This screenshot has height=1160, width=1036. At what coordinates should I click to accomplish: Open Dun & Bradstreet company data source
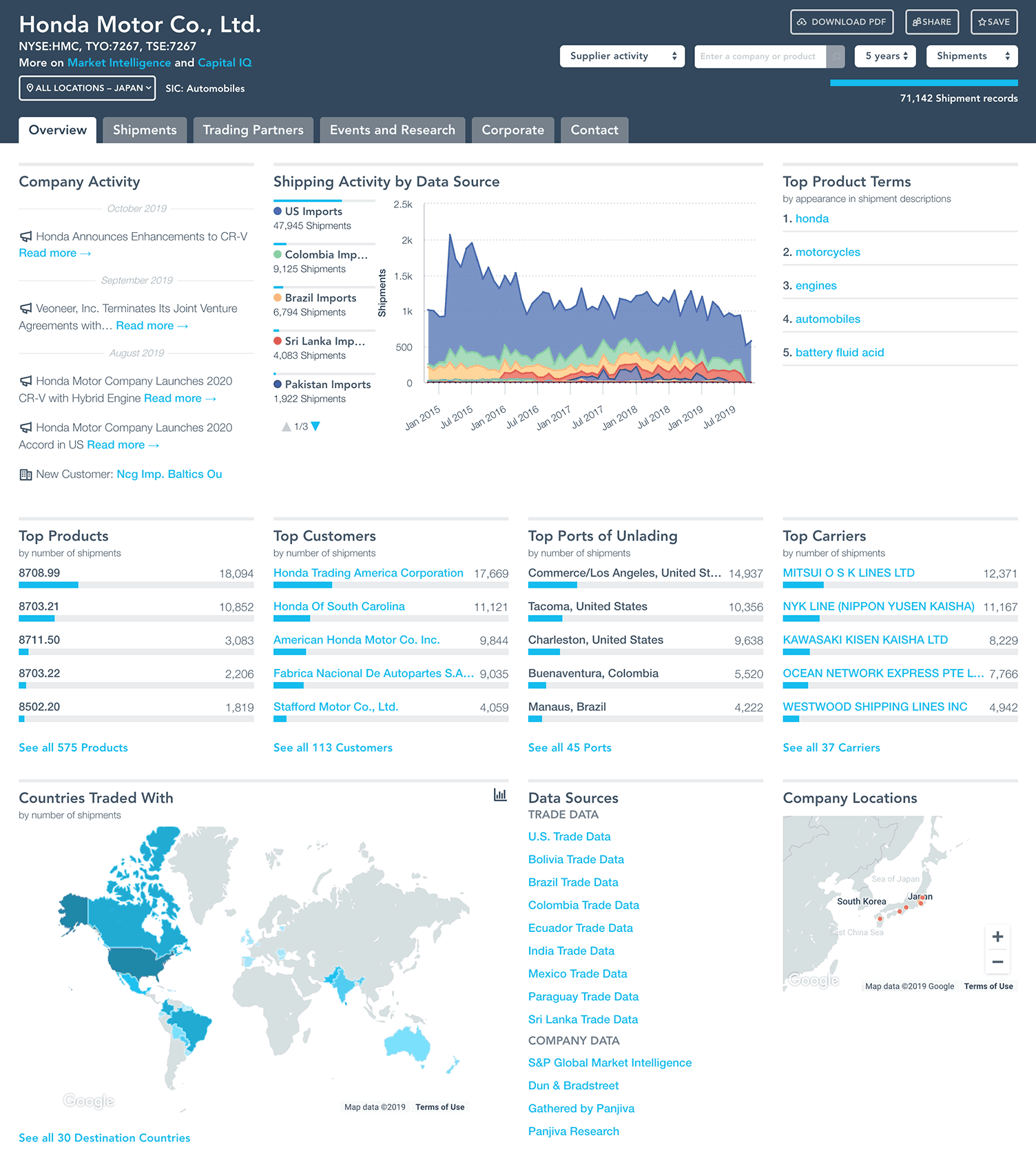click(x=573, y=1086)
